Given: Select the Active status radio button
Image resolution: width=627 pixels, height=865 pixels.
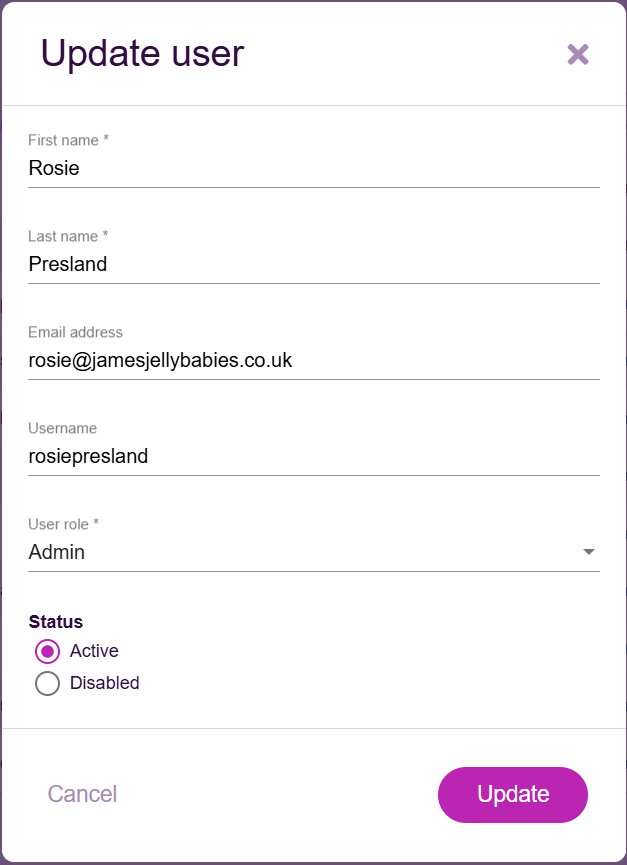Looking at the screenshot, I should 47,651.
